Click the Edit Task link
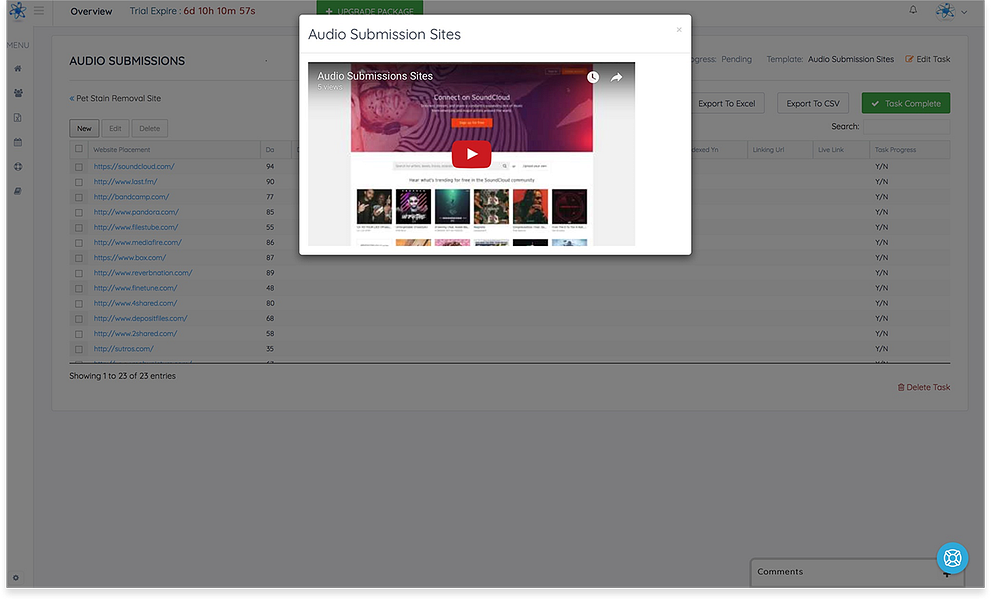 click(x=928, y=59)
